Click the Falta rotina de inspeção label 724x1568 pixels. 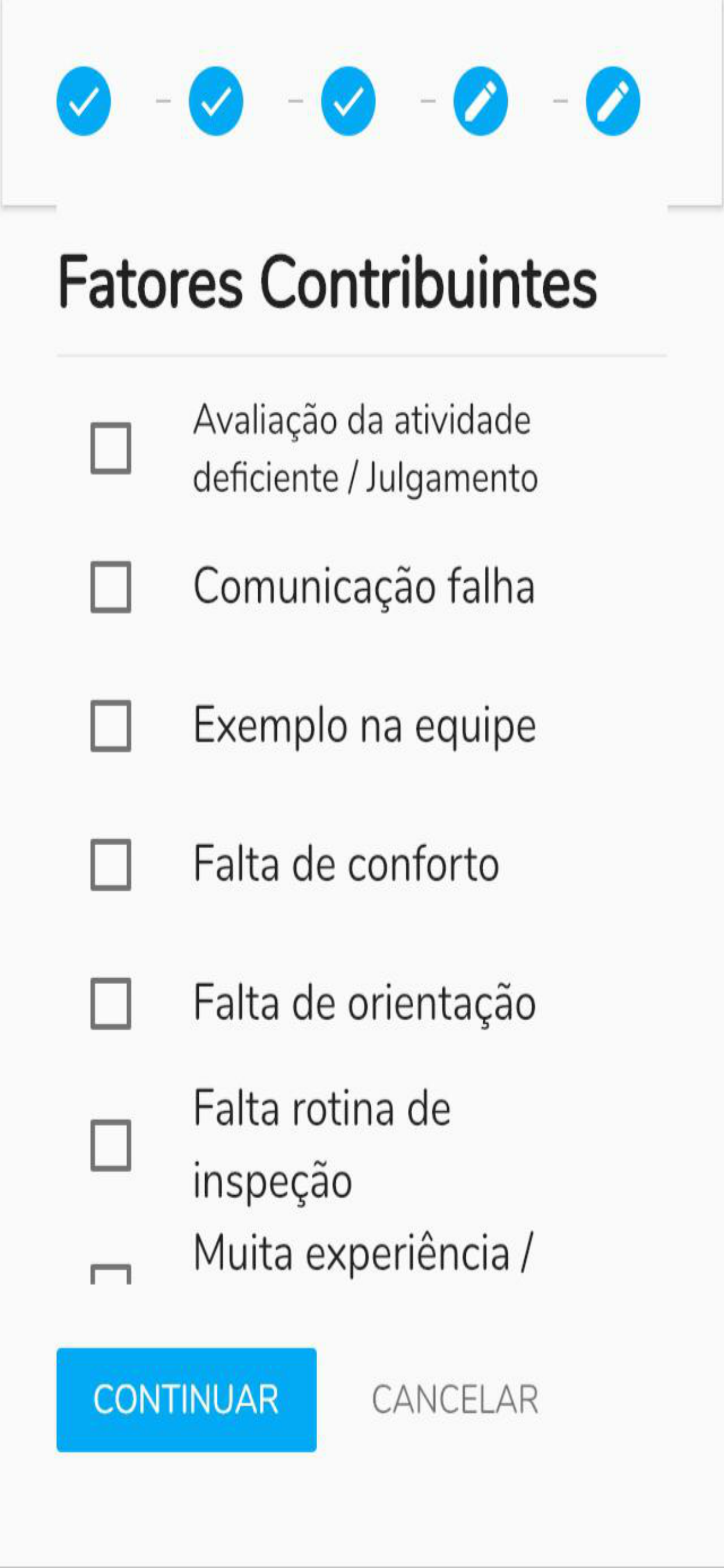coord(322,1145)
